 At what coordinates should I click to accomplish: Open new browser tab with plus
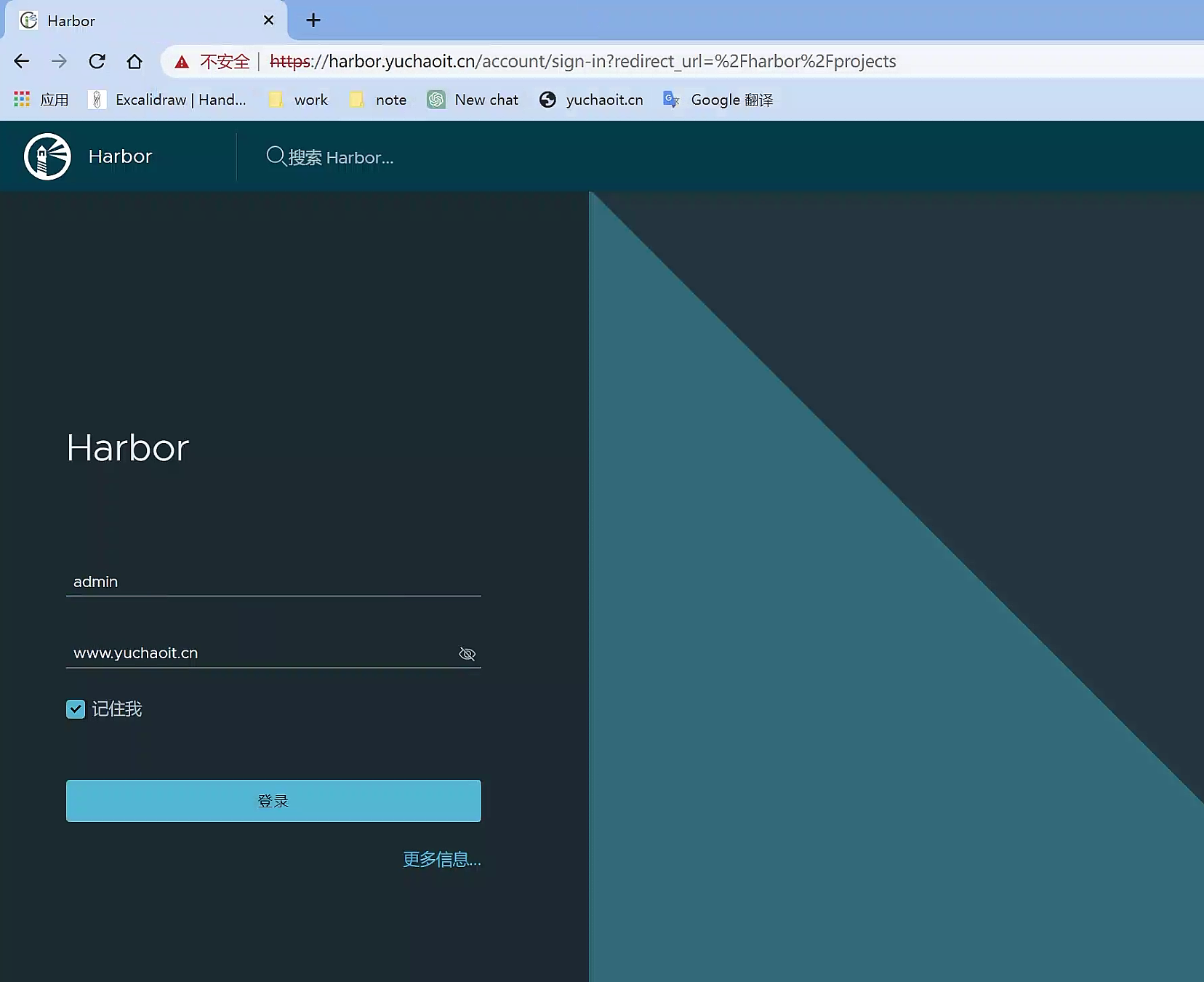(x=313, y=20)
